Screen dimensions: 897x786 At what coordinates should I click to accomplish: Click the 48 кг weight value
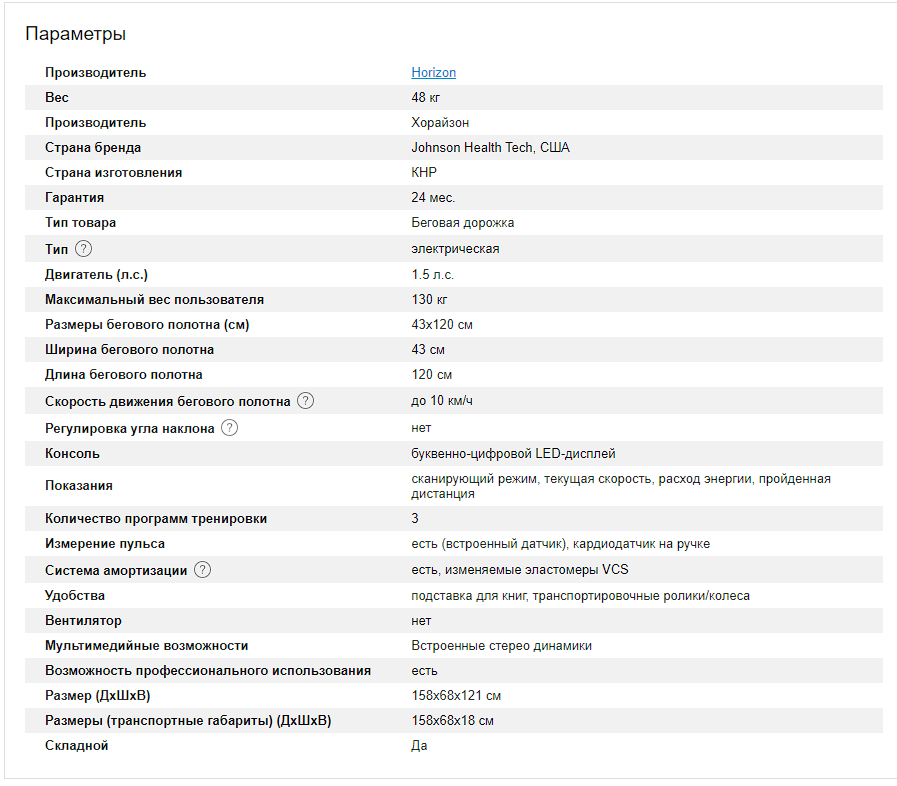(x=426, y=98)
